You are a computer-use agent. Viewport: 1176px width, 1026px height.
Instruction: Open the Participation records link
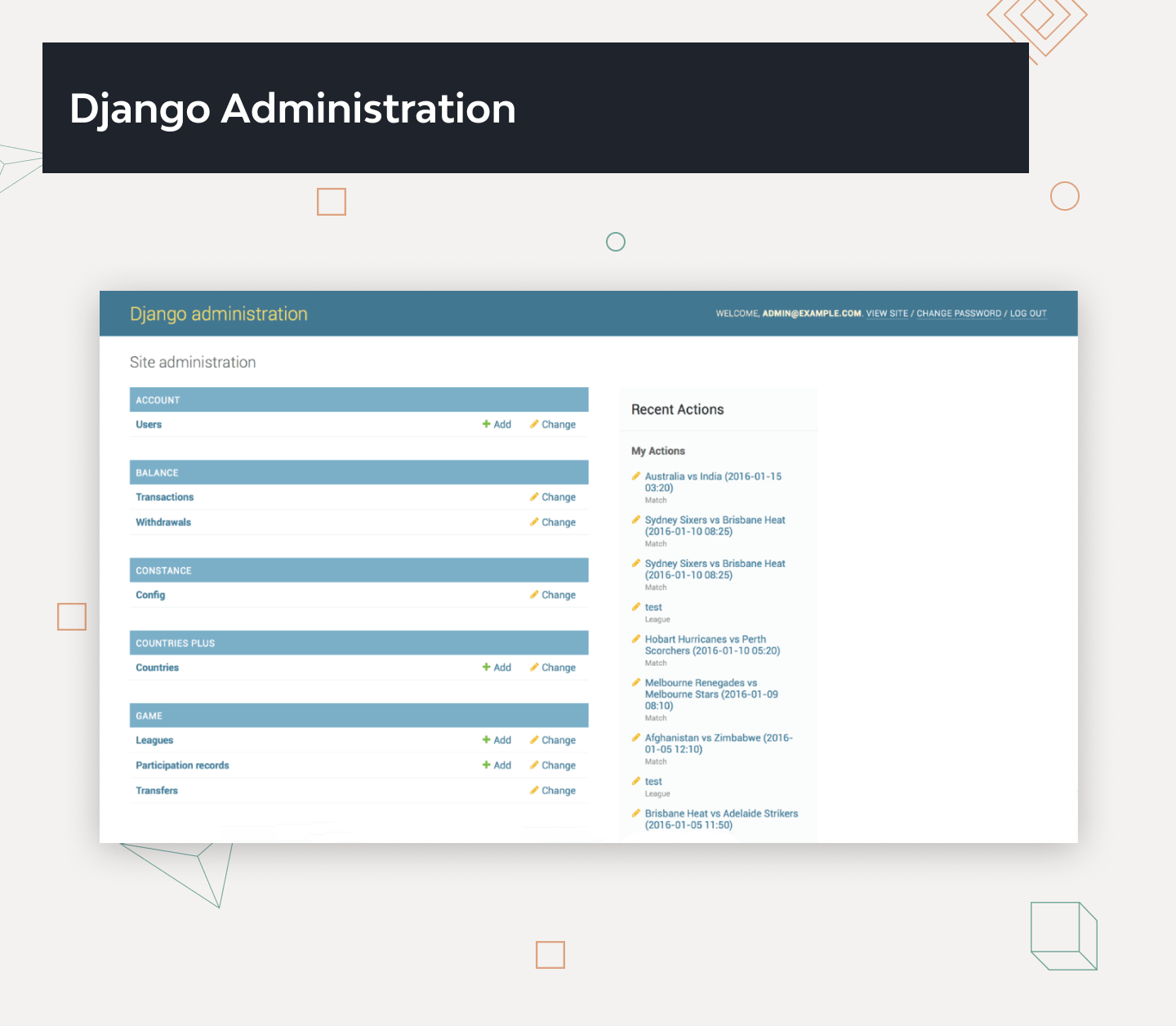pos(182,766)
